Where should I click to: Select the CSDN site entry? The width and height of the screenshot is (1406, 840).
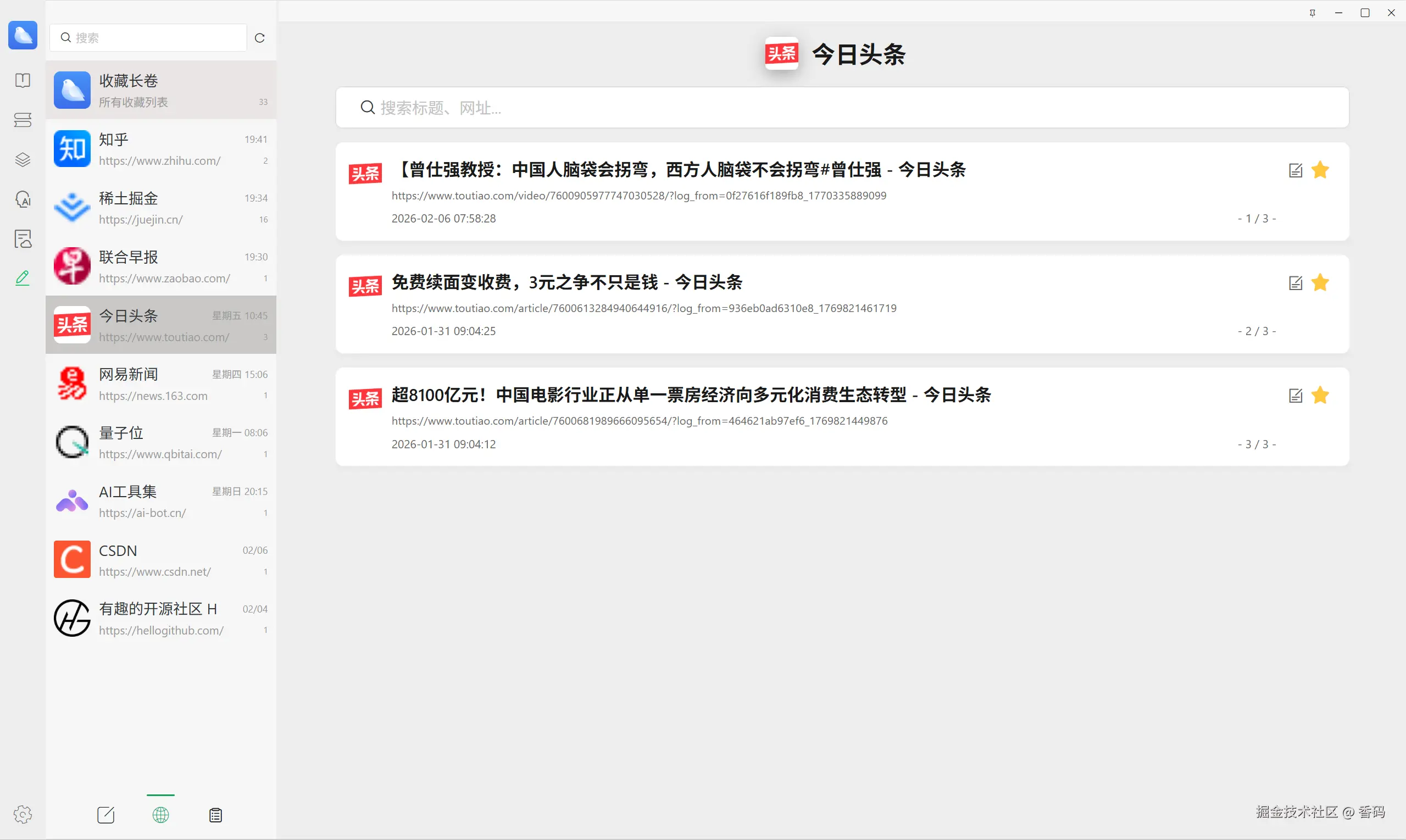pos(161,560)
